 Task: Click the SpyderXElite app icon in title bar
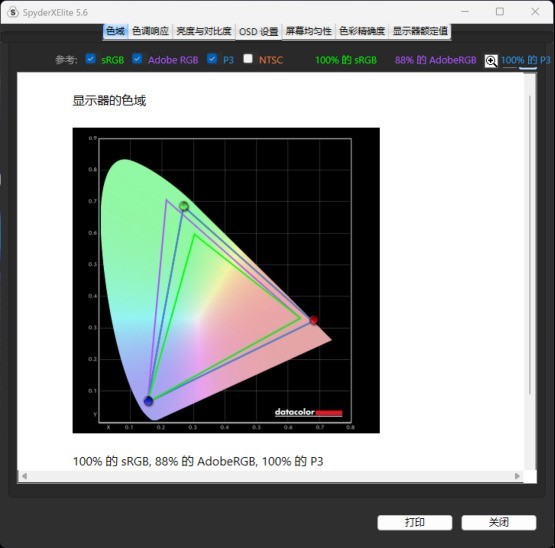point(13,12)
